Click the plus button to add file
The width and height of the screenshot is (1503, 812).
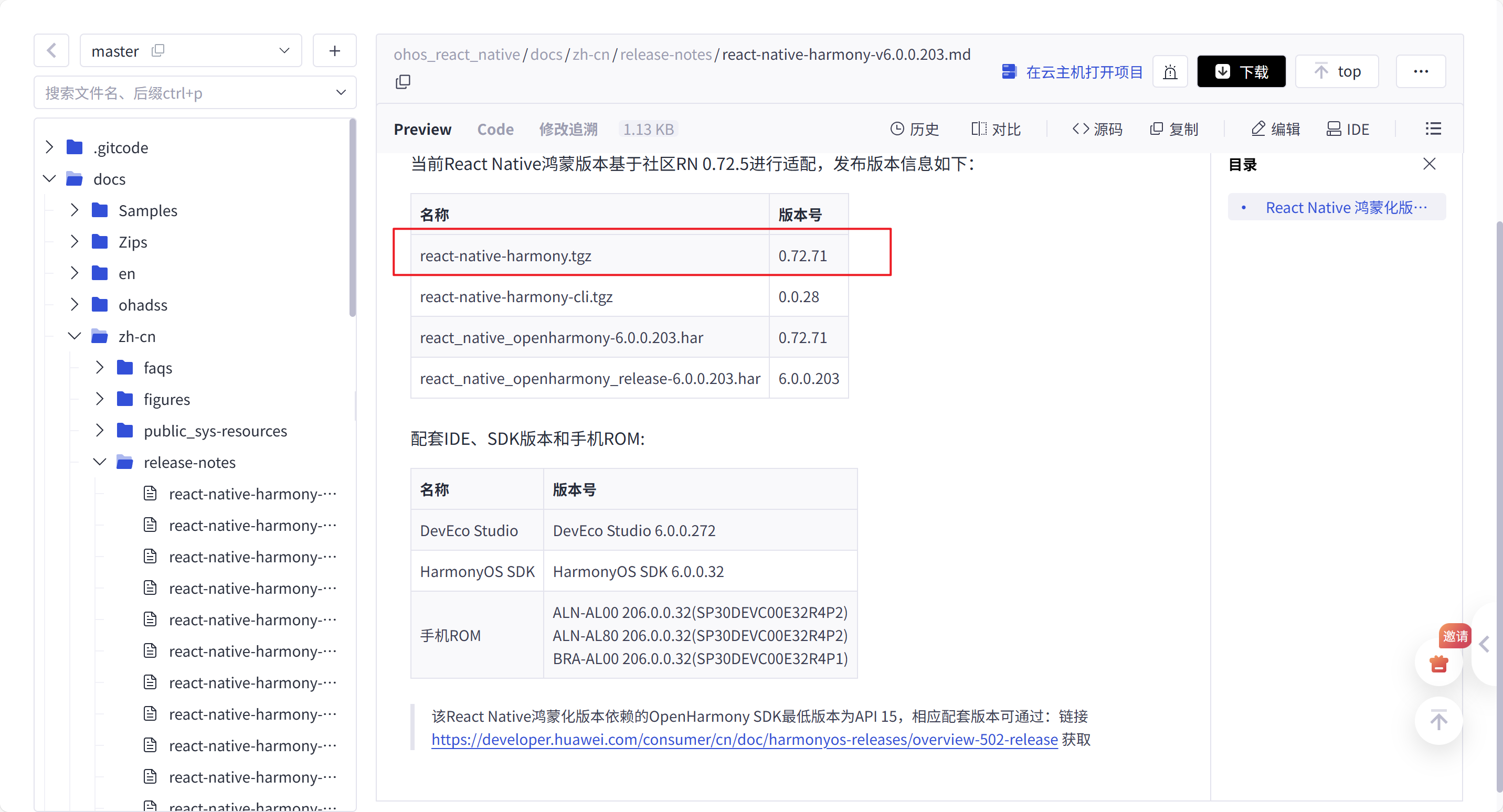[x=334, y=51]
